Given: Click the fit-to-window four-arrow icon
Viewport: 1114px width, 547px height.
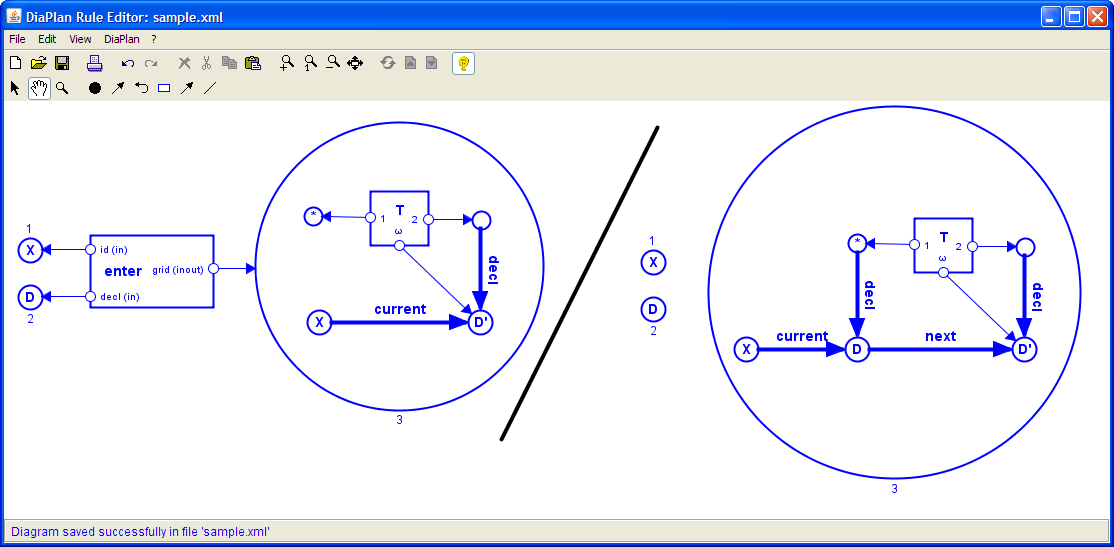Looking at the screenshot, I should tap(355, 63).
